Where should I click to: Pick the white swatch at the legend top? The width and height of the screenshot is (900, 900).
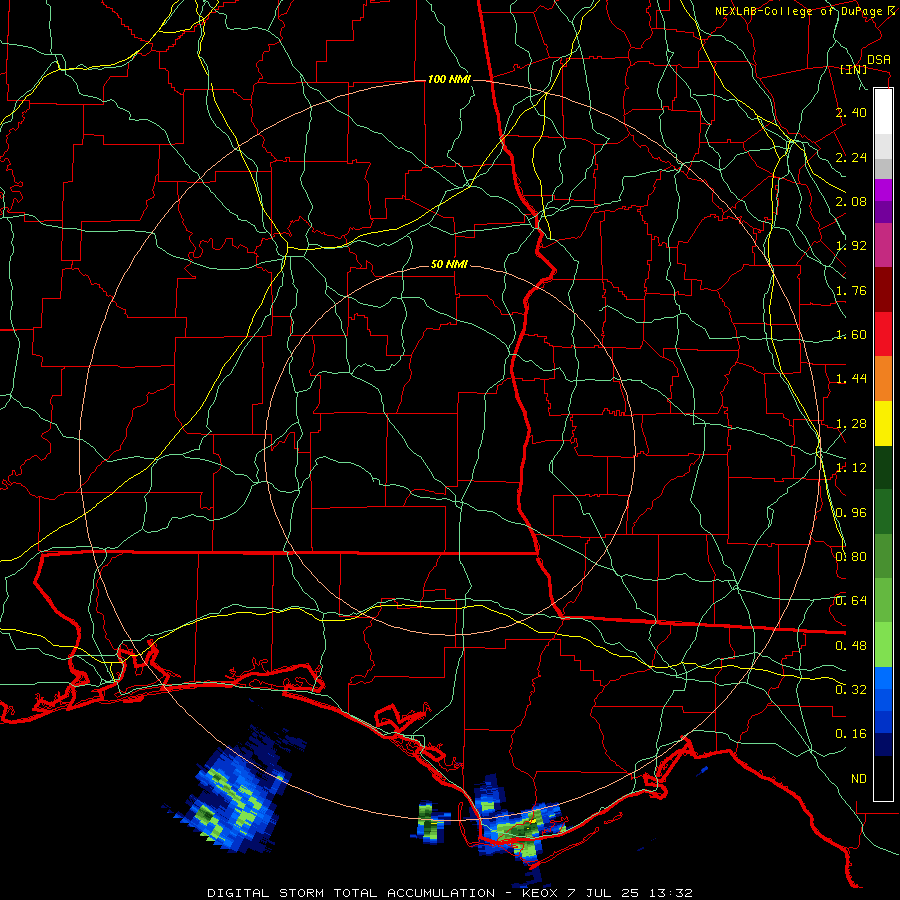(883, 111)
